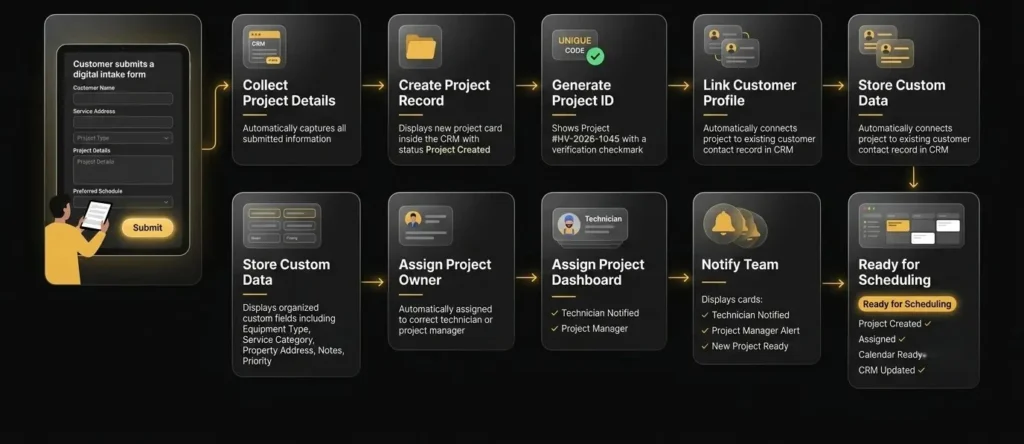Select the Generate Project ID heading
This screenshot has width=1024, height=444.
click(581, 93)
